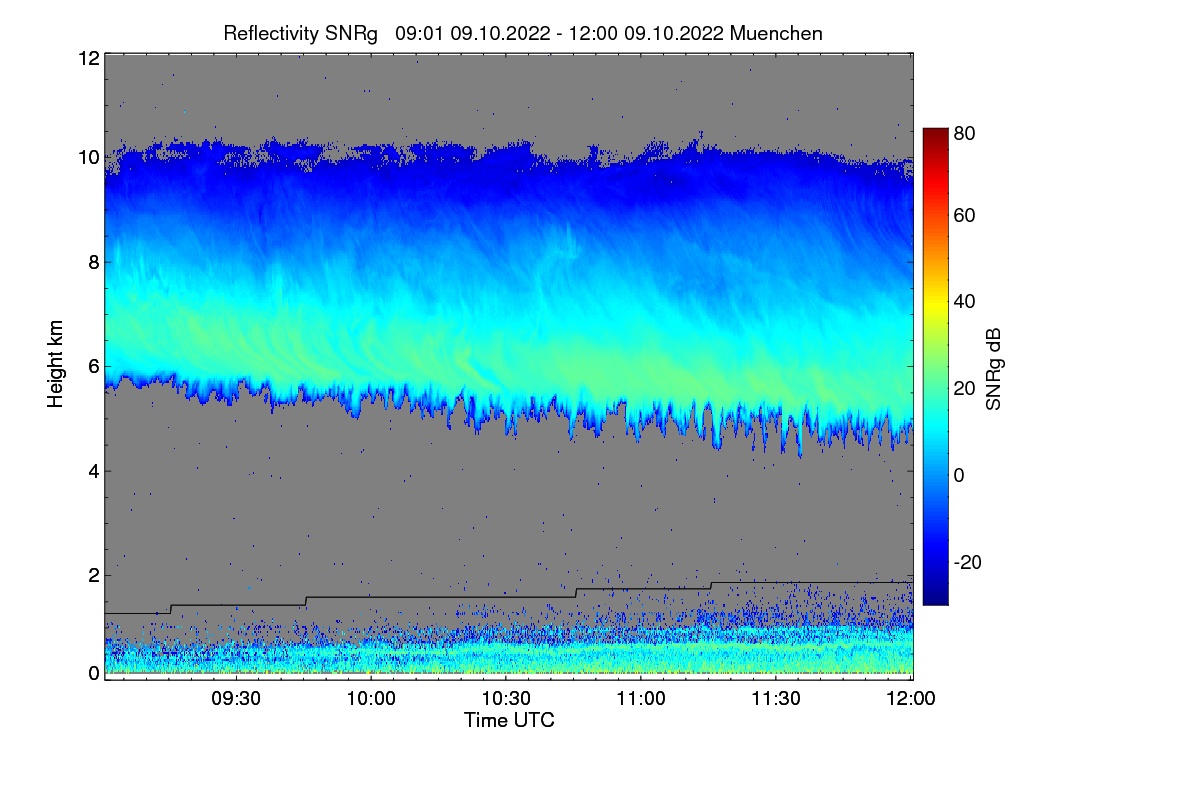
Task: Click the '11:30' time axis tick
Action: click(777, 699)
